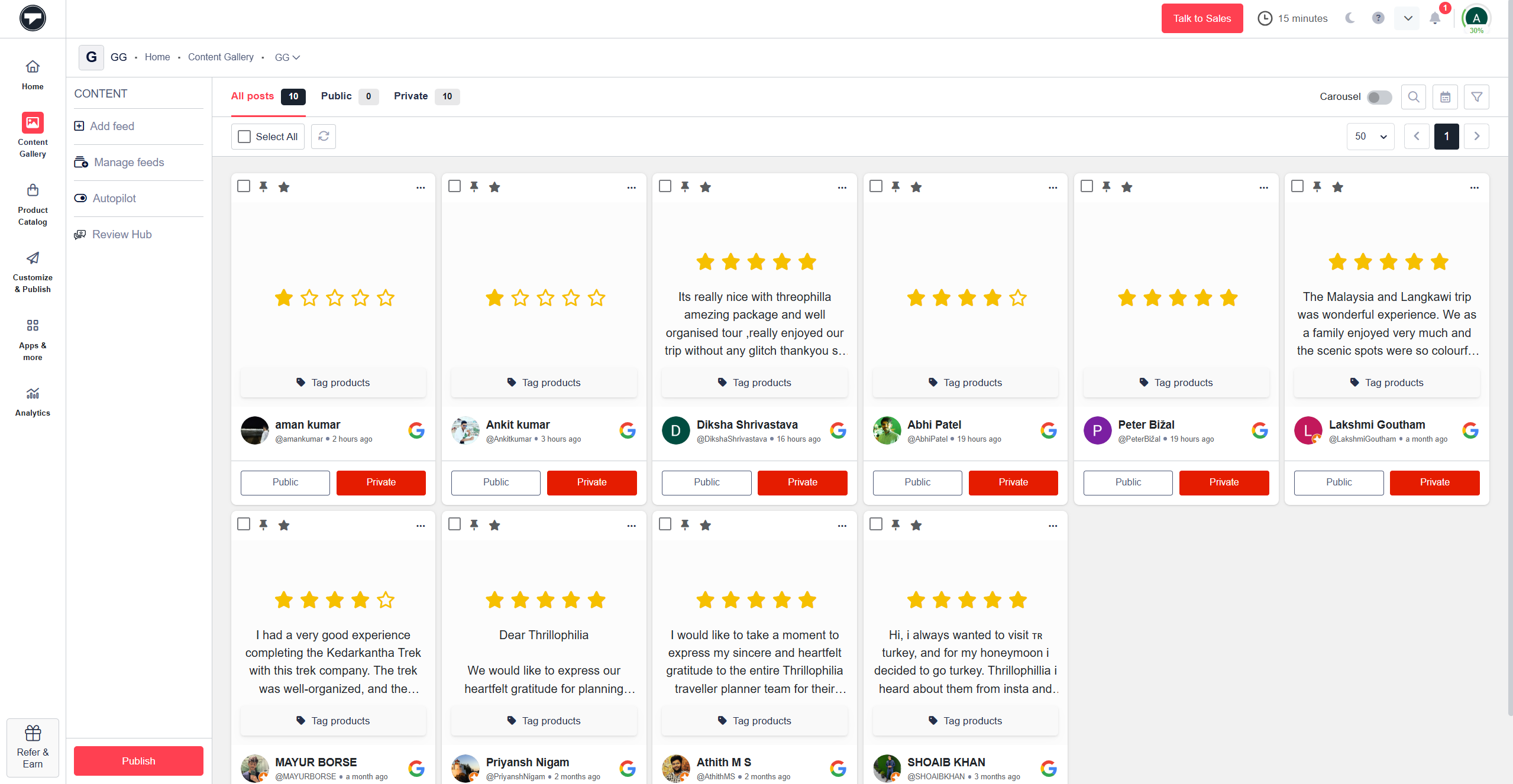The height and width of the screenshot is (784, 1513).
Task: Click the refresh posts icon
Action: tap(324, 137)
